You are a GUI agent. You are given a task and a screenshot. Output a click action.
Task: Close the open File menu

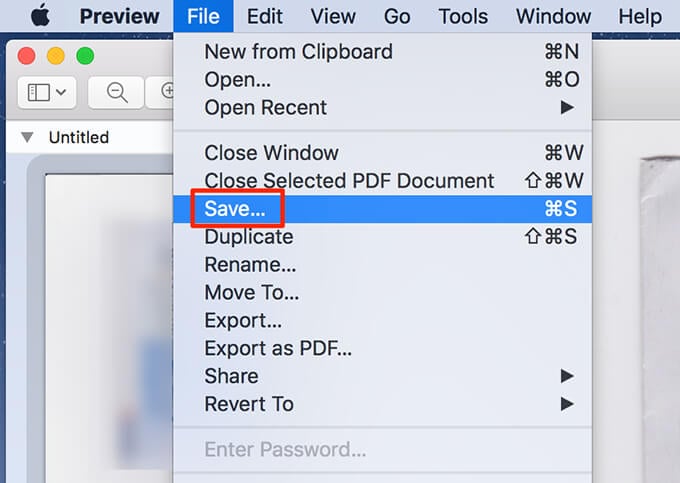click(203, 16)
